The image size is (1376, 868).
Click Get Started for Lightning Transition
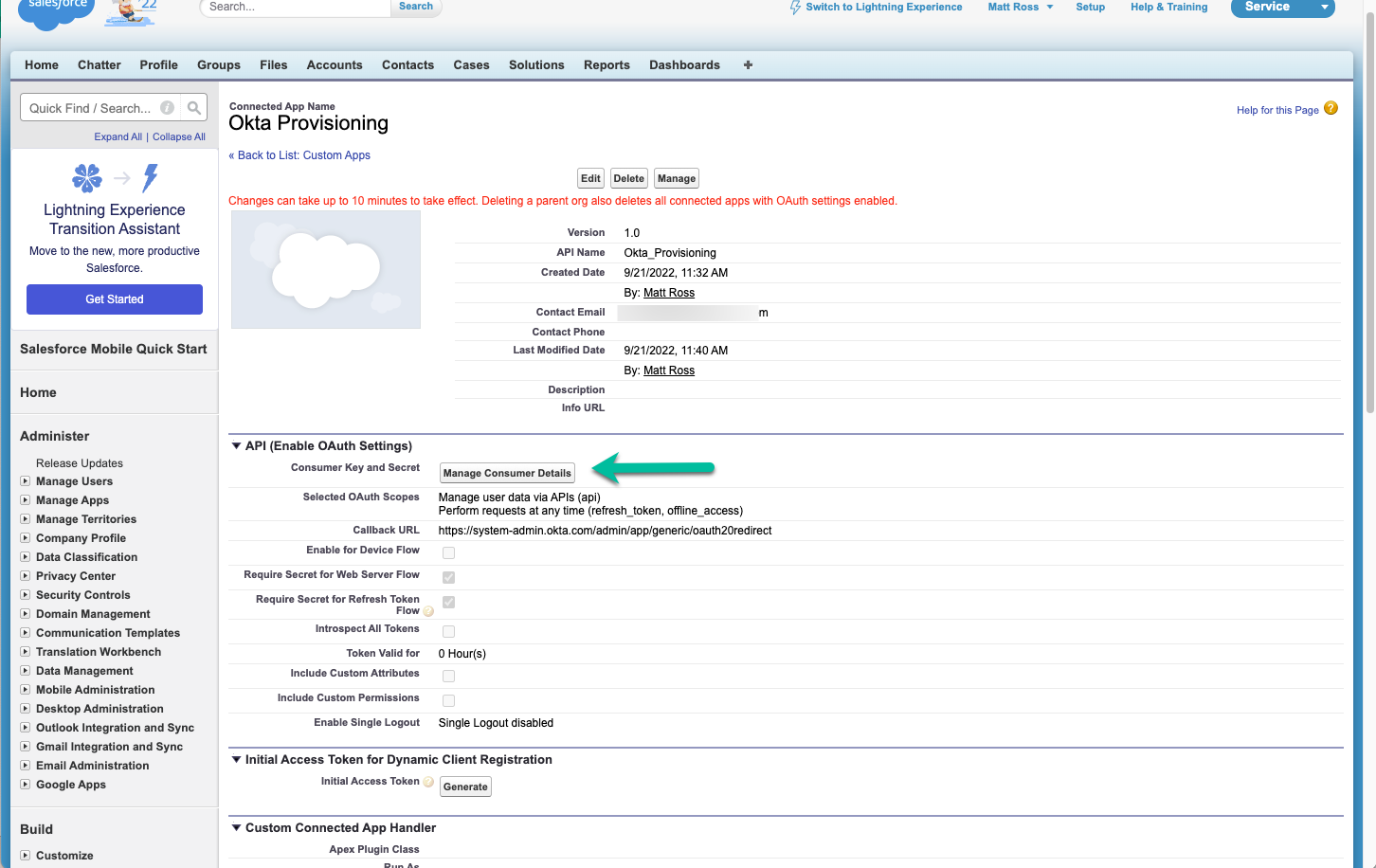(115, 299)
